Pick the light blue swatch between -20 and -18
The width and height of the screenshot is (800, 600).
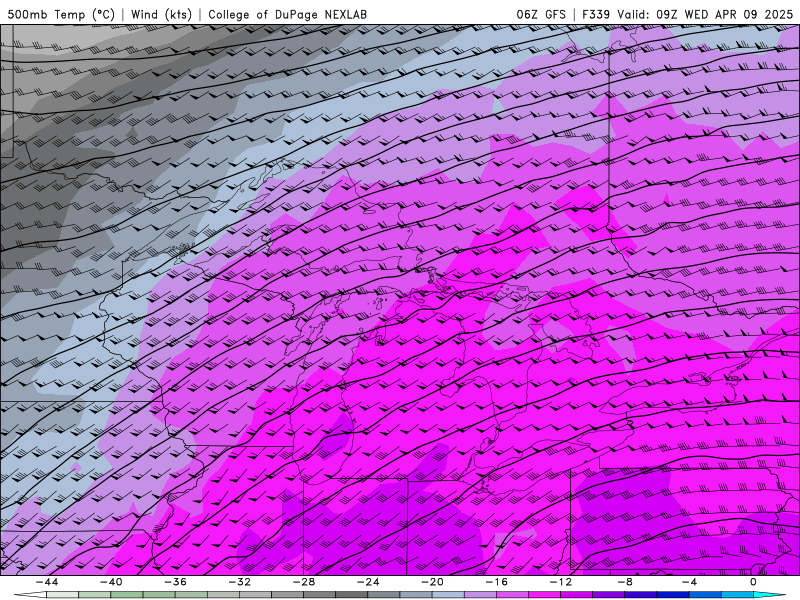[x=448, y=595]
